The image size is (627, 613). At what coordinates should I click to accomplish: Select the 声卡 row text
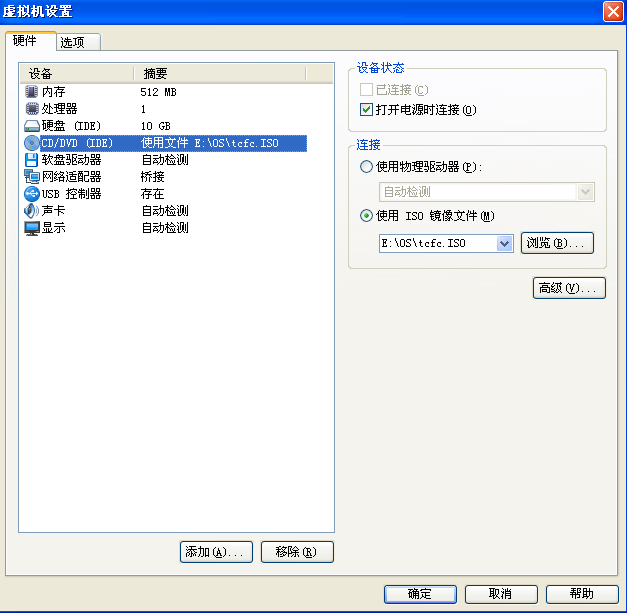(x=54, y=211)
